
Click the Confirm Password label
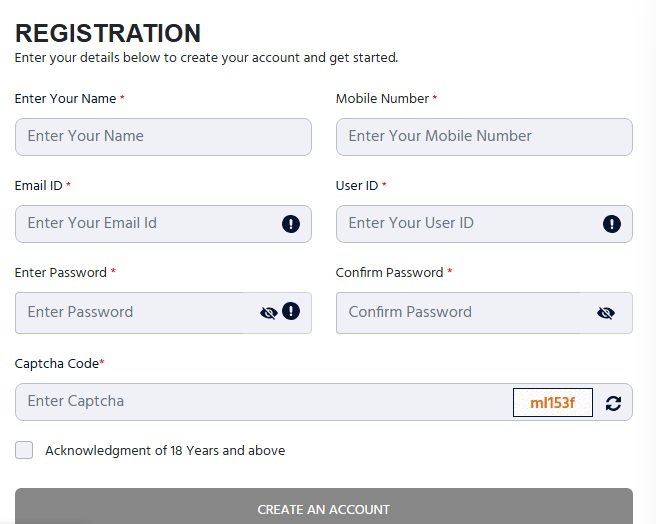point(389,272)
